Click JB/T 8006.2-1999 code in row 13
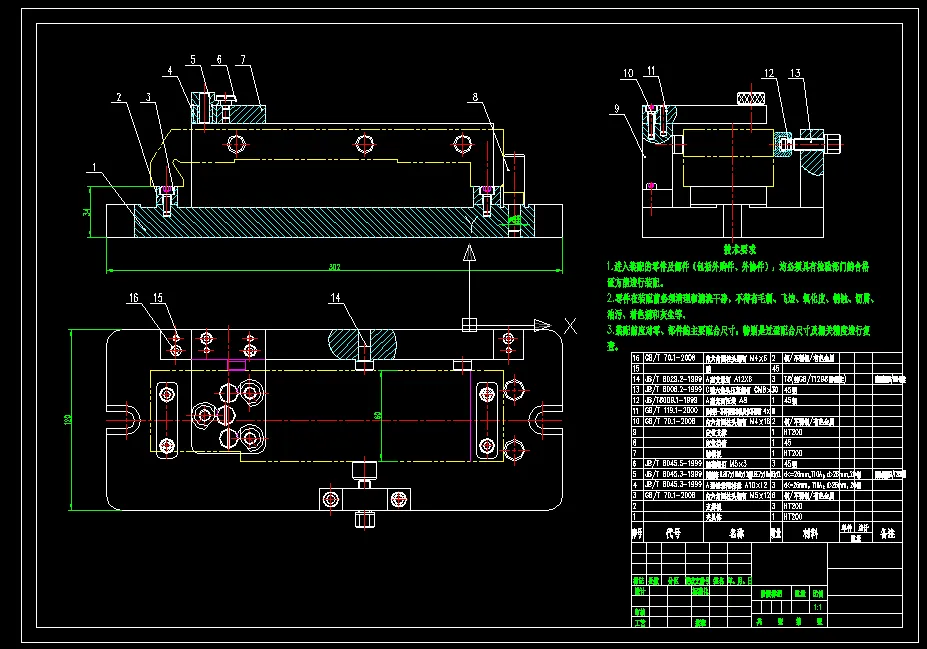The image size is (927, 649). click(673, 390)
